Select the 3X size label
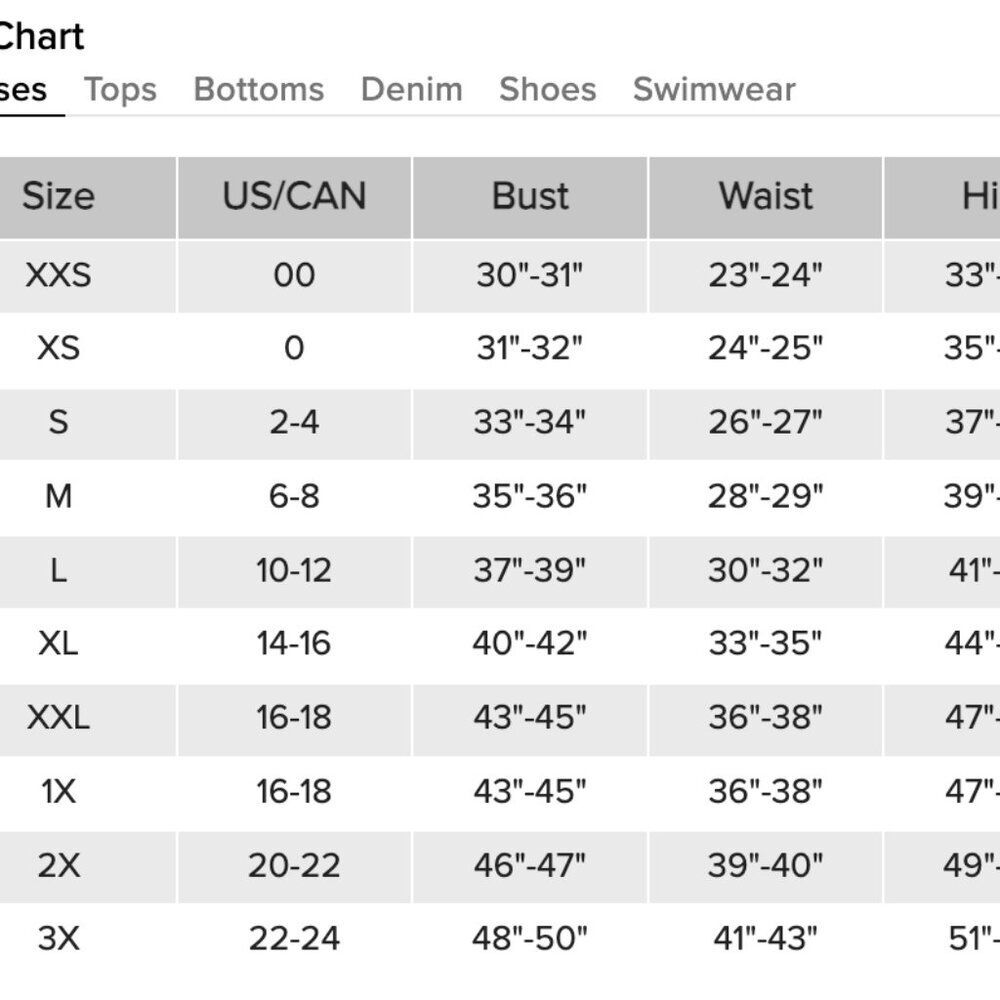The height and width of the screenshot is (1000, 1000). pos(59,939)
